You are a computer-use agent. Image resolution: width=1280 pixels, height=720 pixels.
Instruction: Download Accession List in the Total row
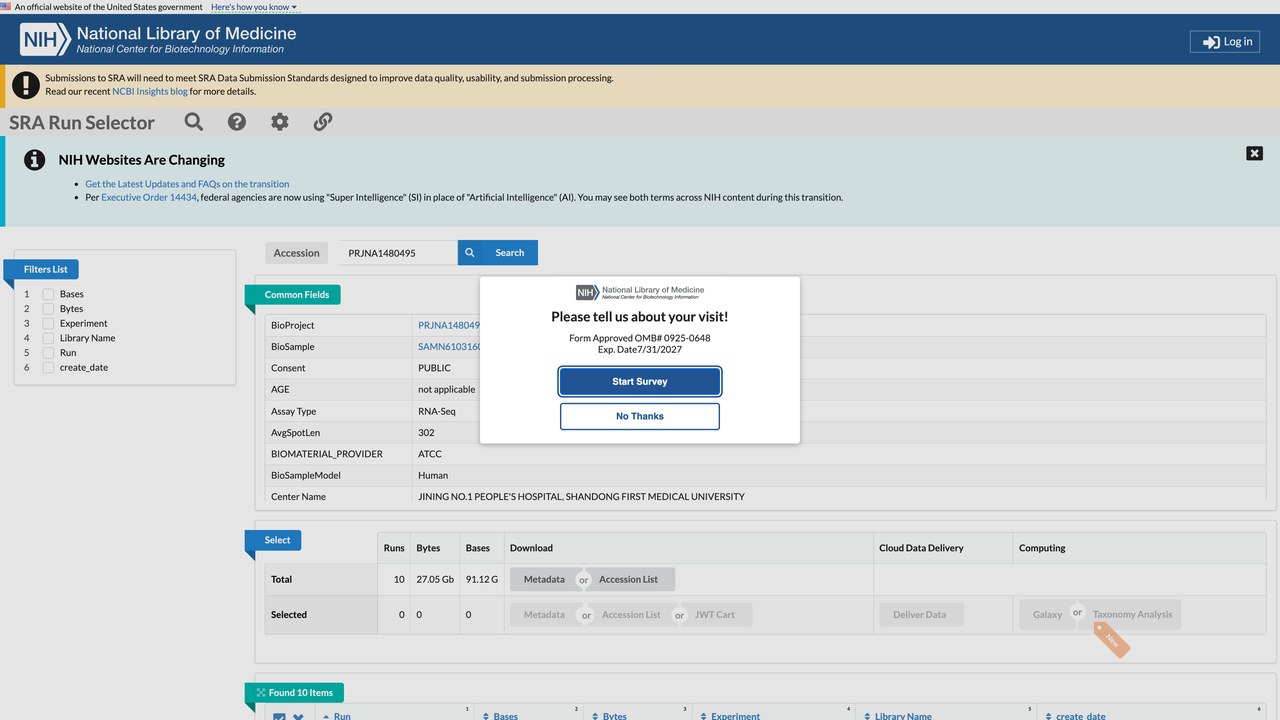pos(631,579)
